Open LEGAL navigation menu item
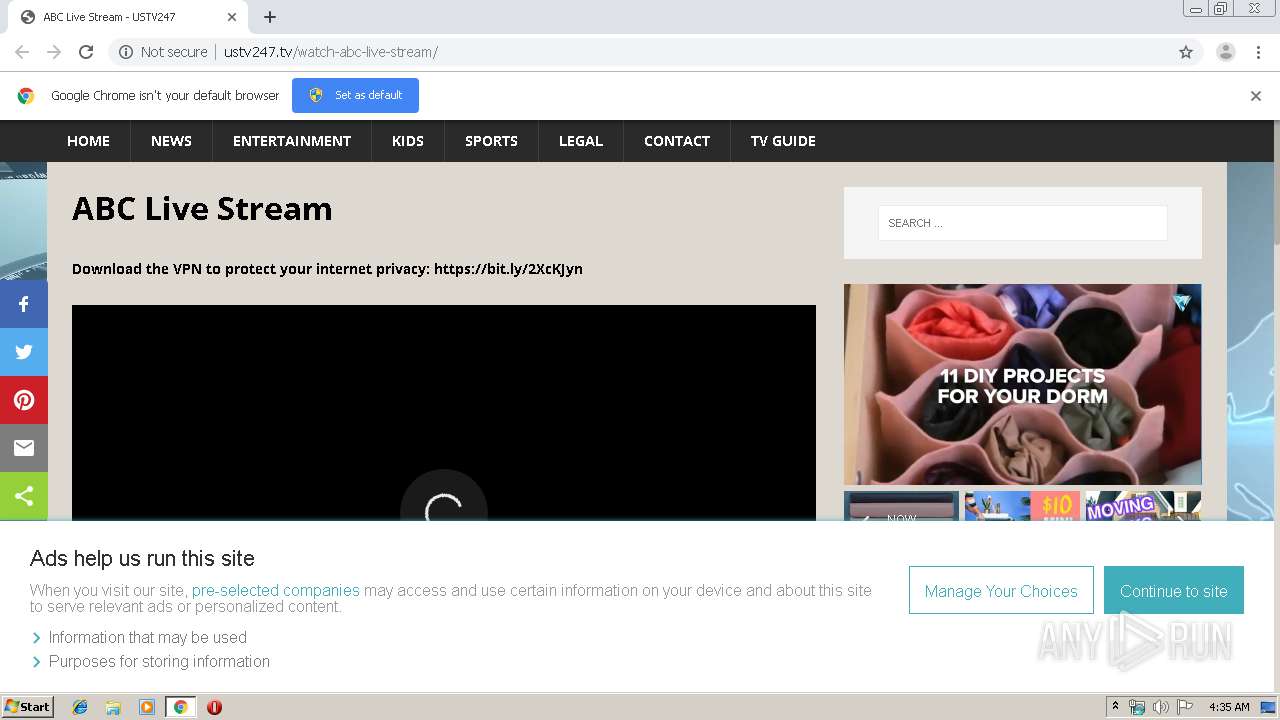The width and height of the screenshot is (1280, 720). pos(581,141)
